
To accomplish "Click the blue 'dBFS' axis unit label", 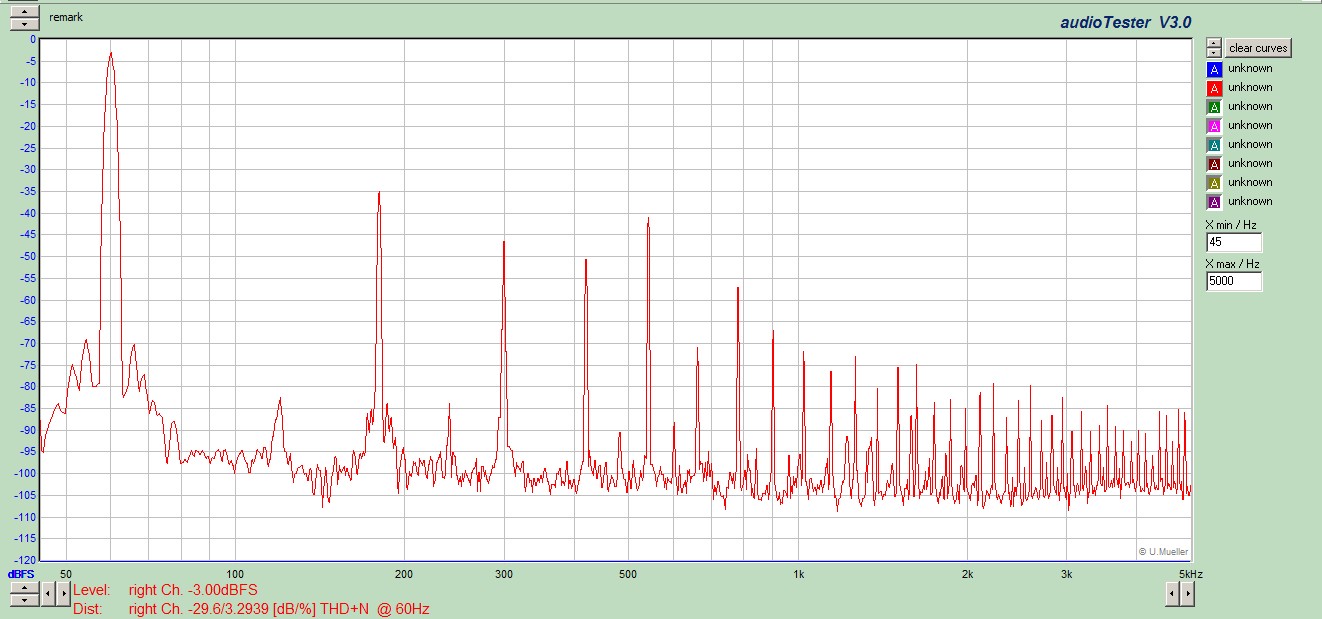I will [22, 574].
